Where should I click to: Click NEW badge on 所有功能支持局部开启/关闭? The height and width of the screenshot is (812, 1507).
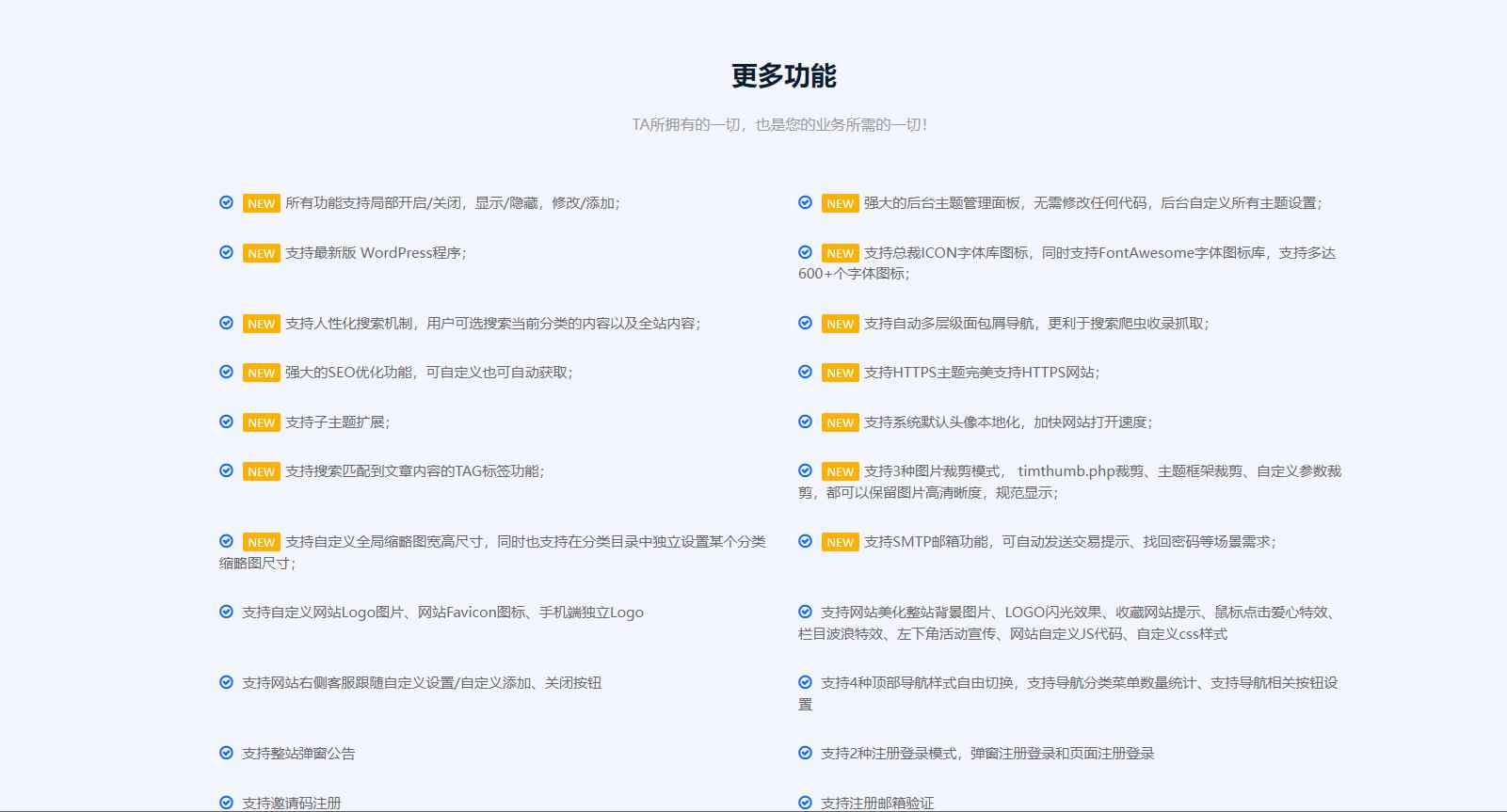262,203
